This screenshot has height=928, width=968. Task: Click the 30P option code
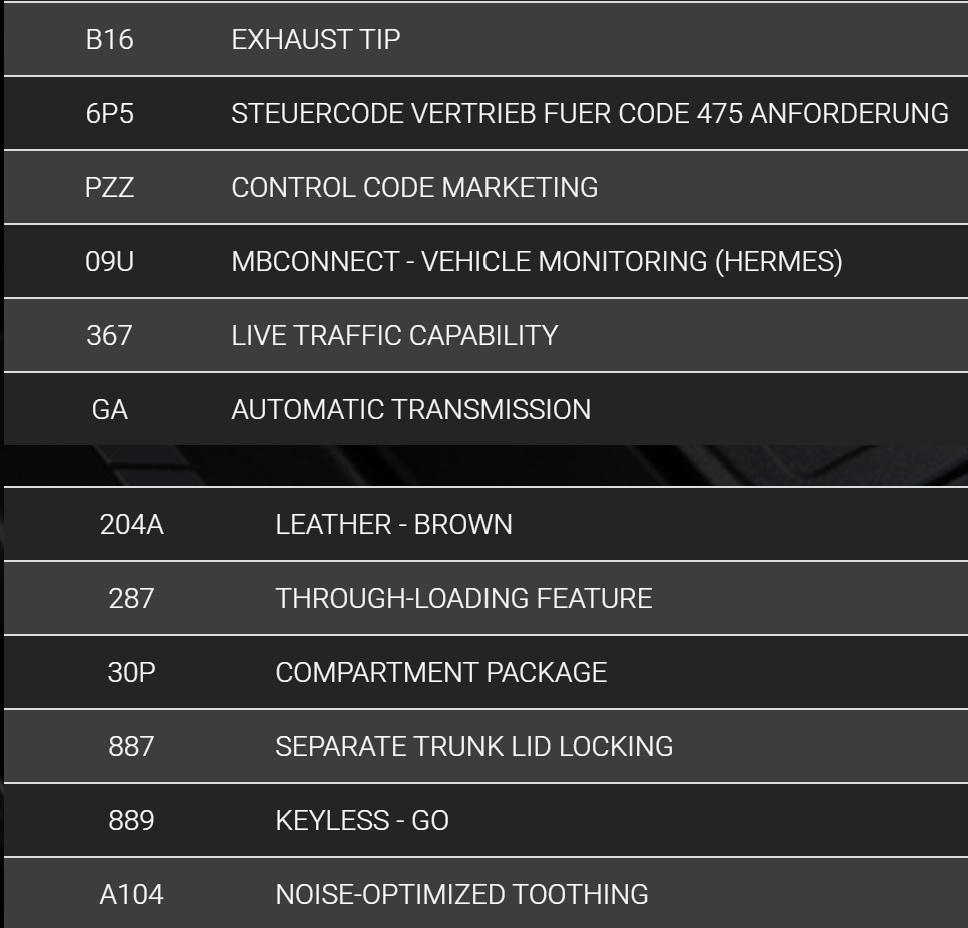tap(131, 672)
